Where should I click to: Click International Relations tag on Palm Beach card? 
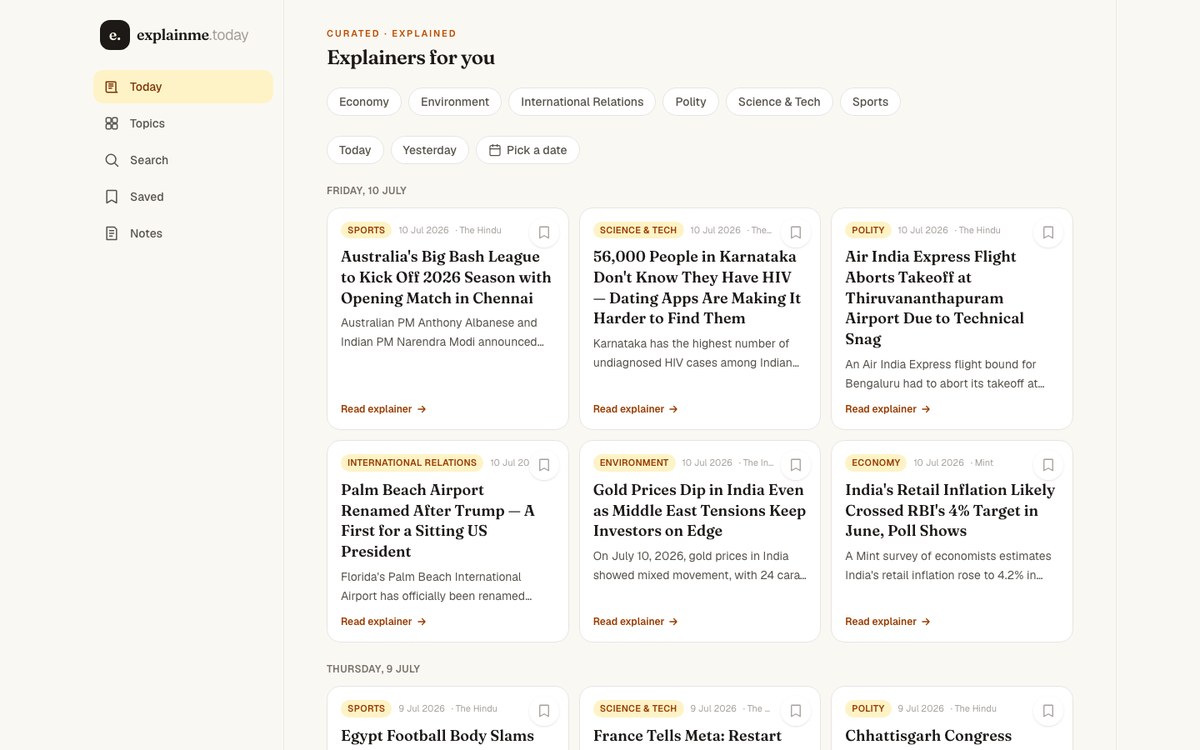coord(412,463)
